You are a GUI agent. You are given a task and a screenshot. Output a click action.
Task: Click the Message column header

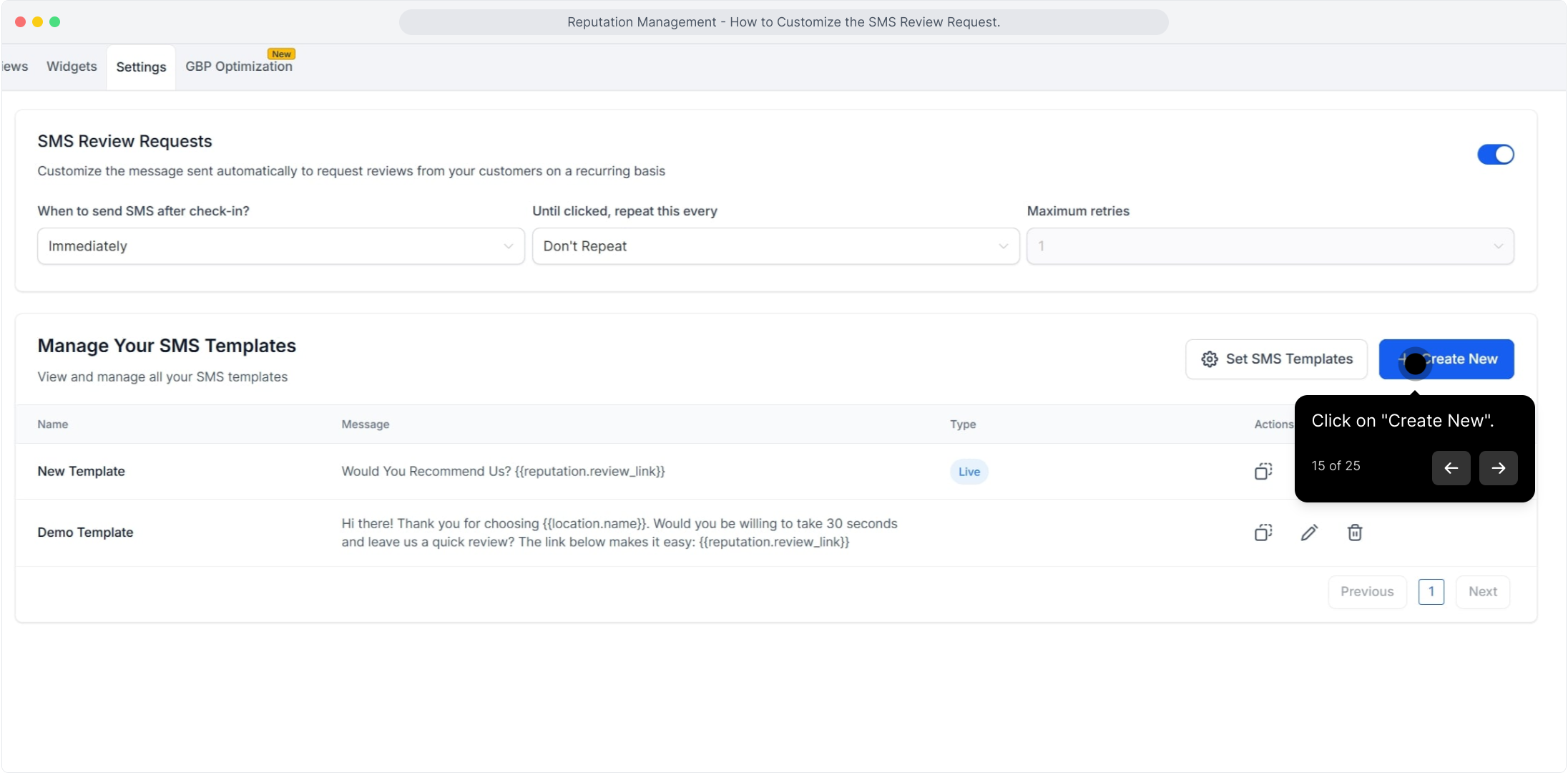[366, 424]
